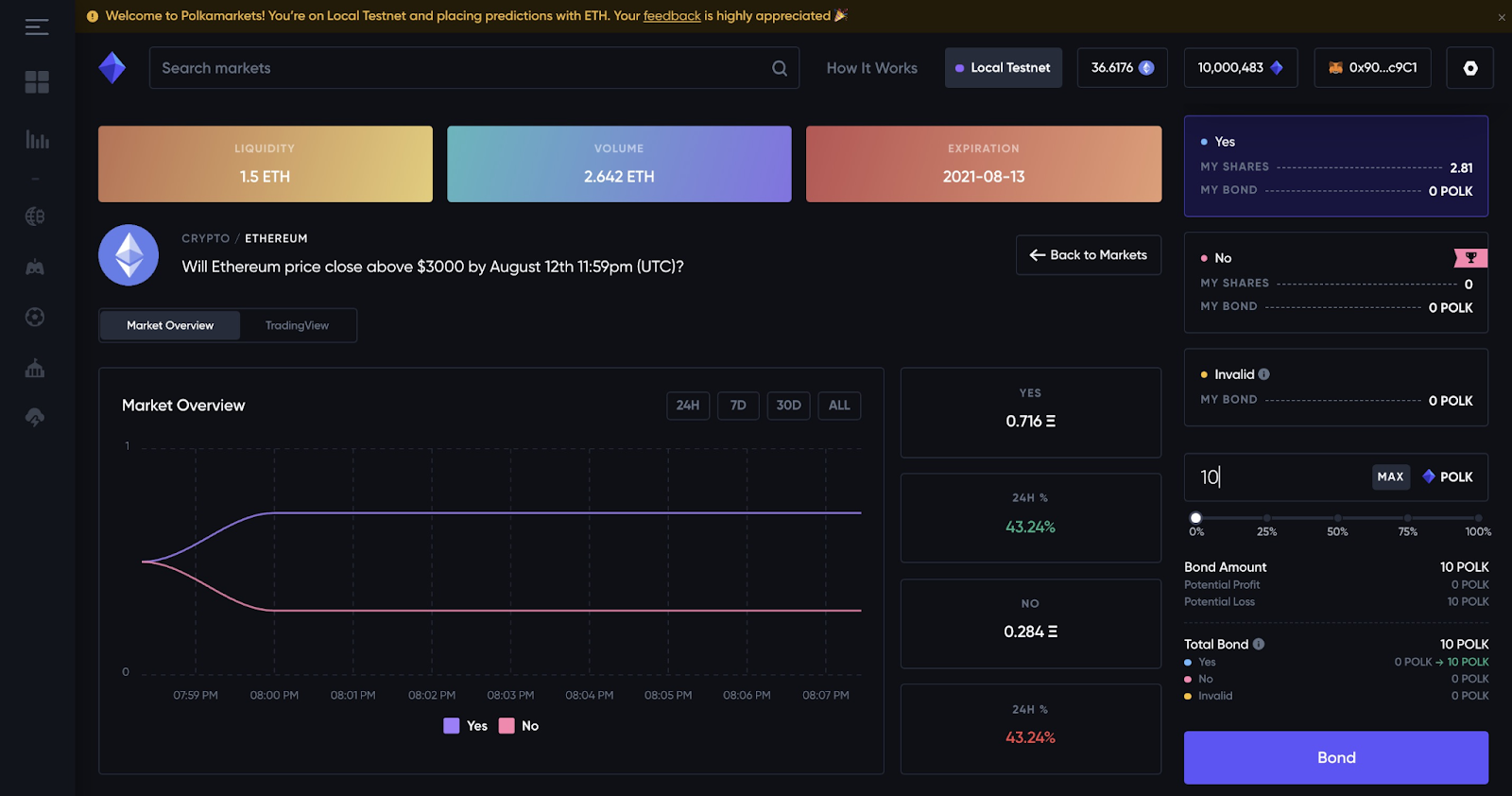Toggle No series in chart legend
Screen dimensions: 1512x796
coord(519,726)
